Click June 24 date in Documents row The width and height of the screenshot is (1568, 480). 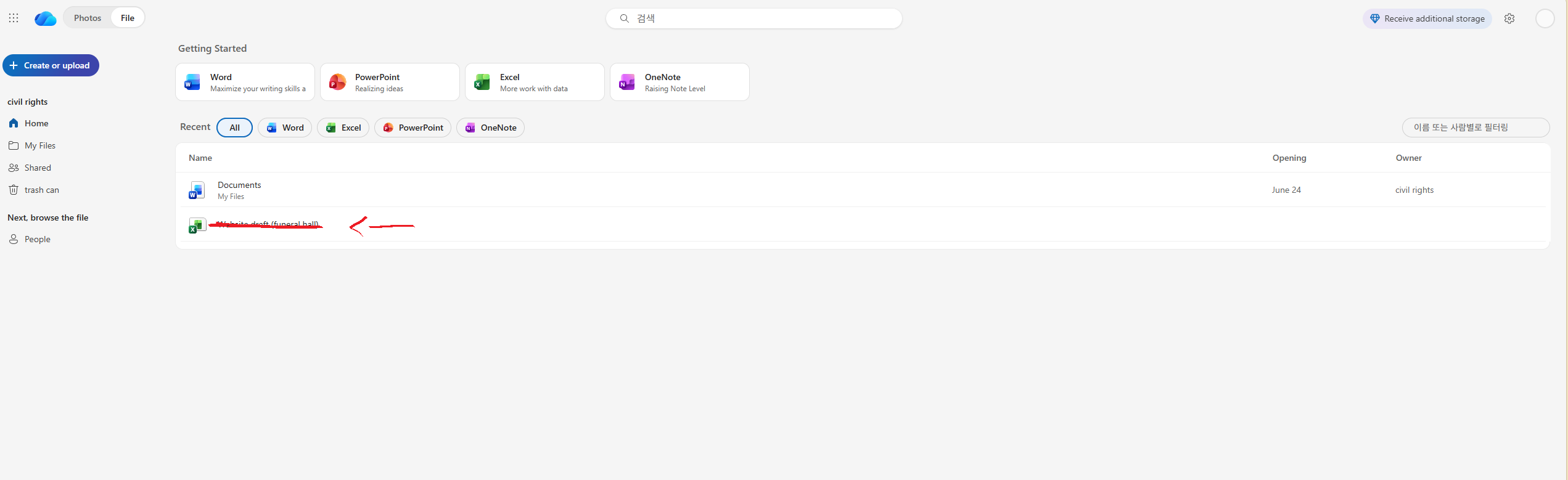pos(1286,190)
